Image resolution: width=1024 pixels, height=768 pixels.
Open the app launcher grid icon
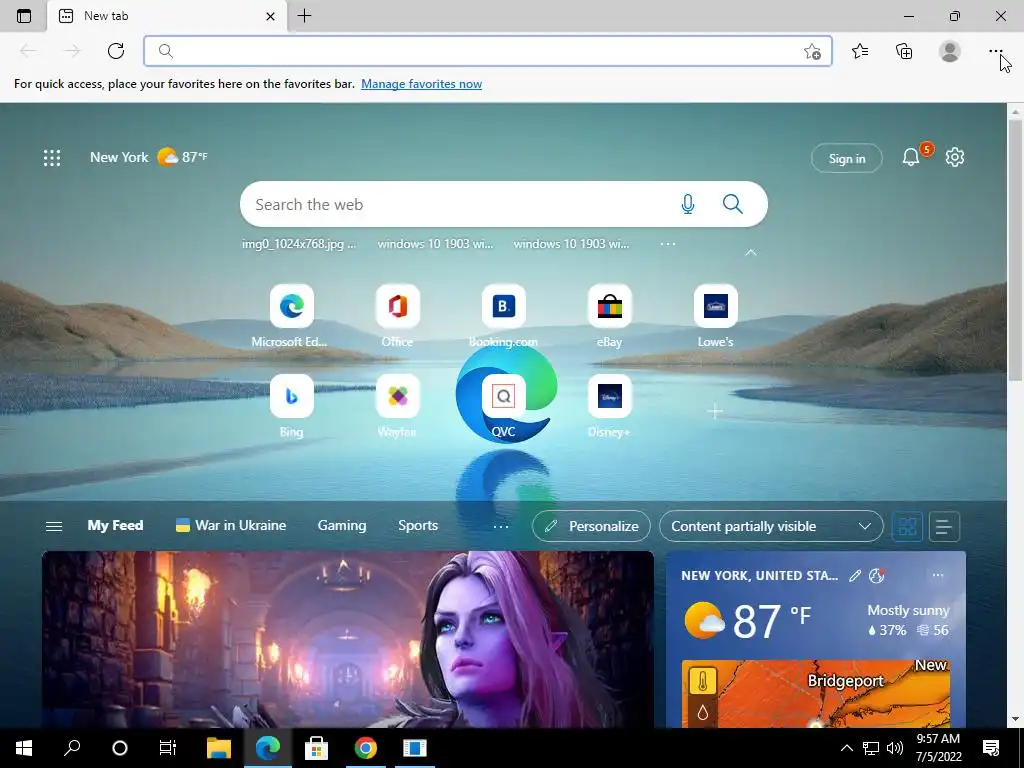[x=52, y=157]
